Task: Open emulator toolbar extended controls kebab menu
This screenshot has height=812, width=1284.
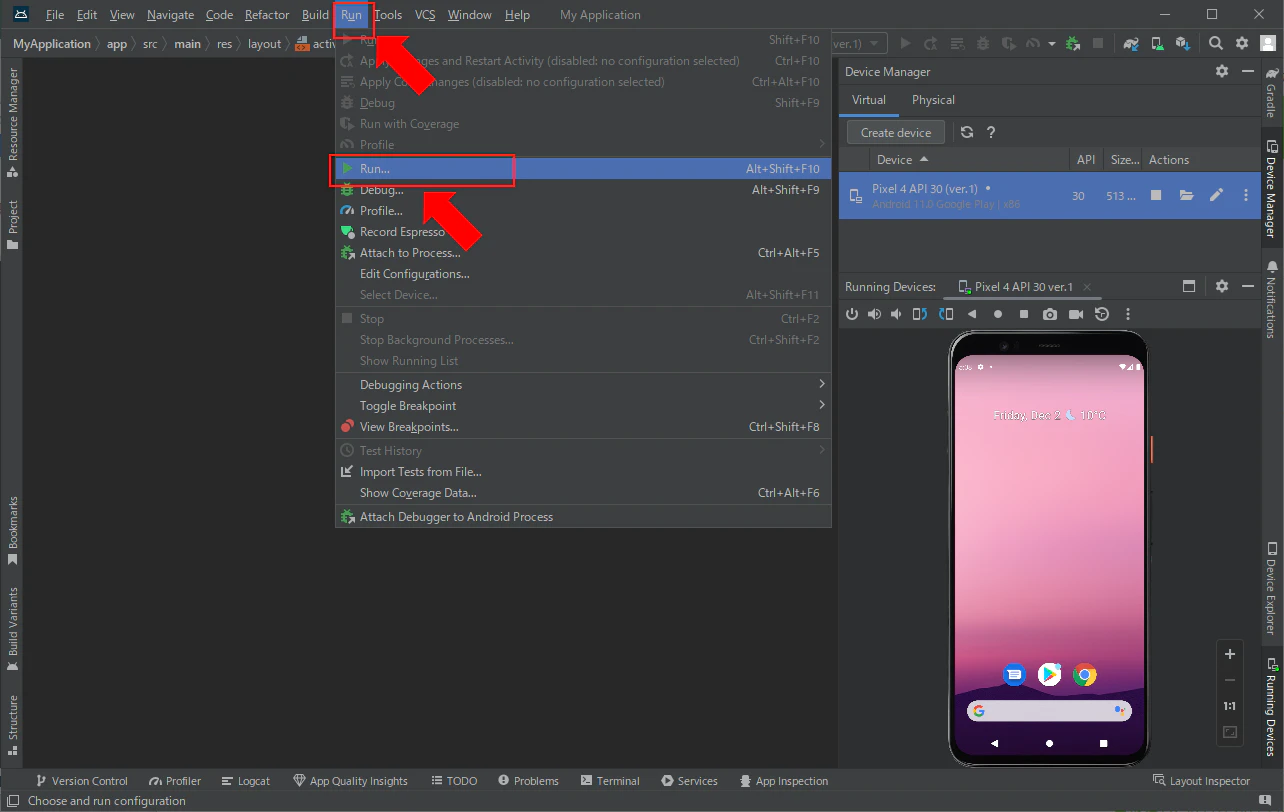Action: click(x=1128, y=314)
